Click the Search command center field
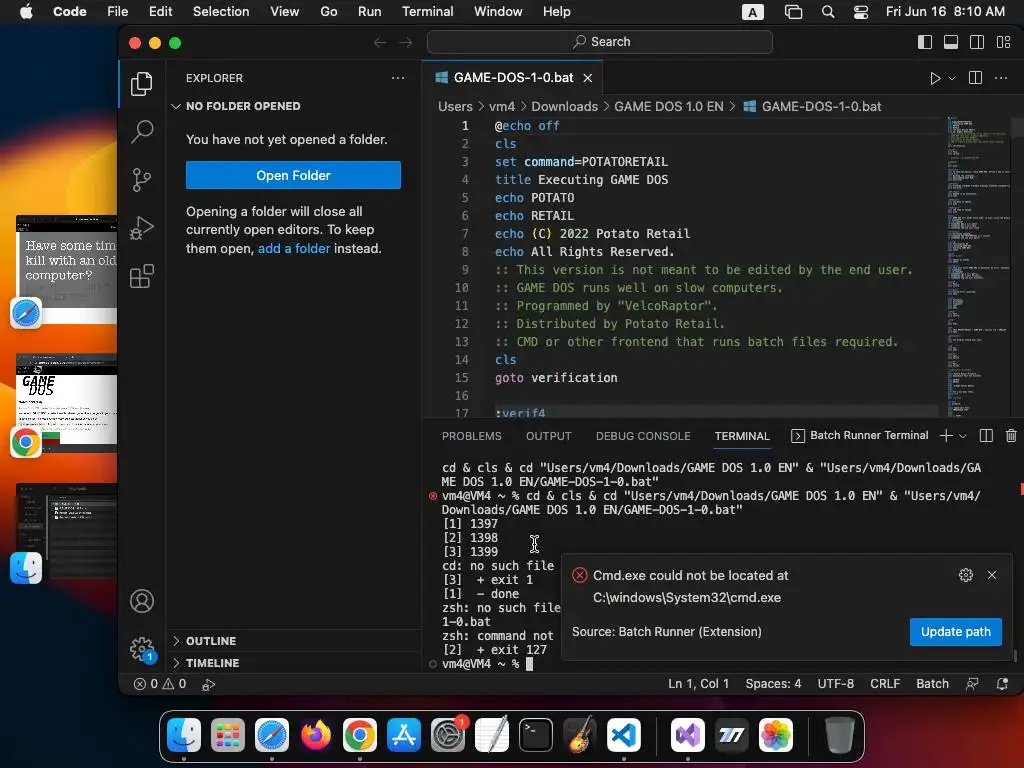The height and width of the screenshot is (768, 1024). 600,42
